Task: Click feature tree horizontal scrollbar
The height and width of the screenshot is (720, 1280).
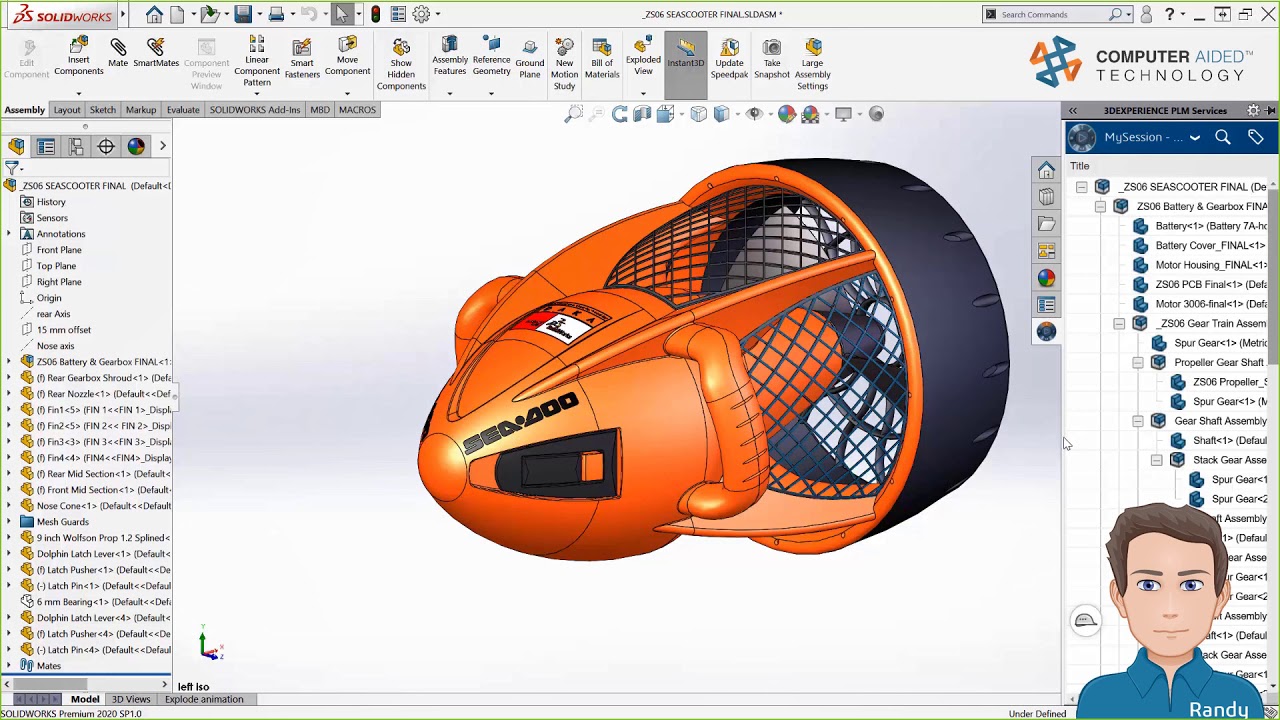Action: coord(50,684)
